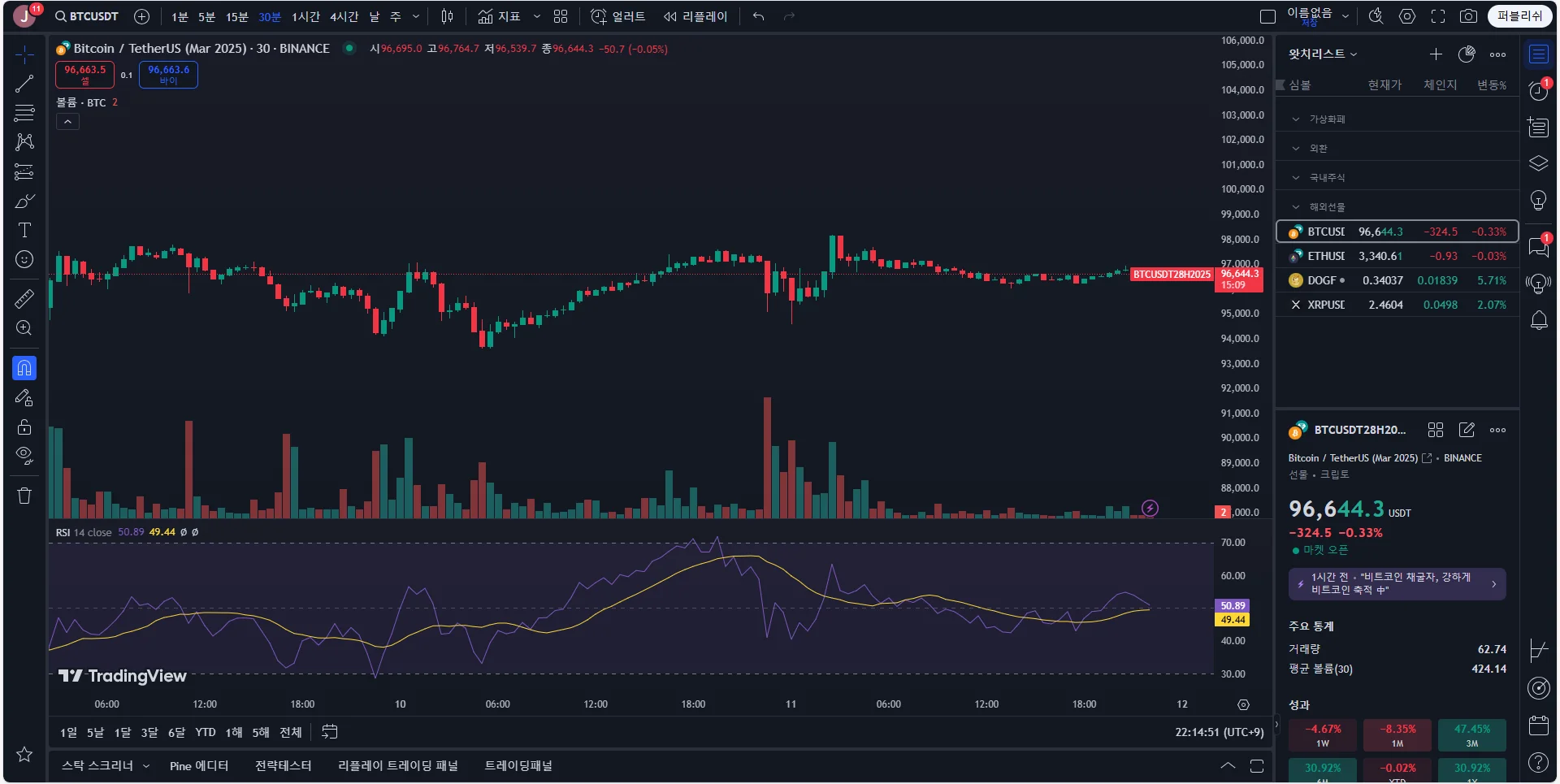This screenshot has width=1560, height=784.
Task: Select the brush drawing tool
Action: pos(24,201)
